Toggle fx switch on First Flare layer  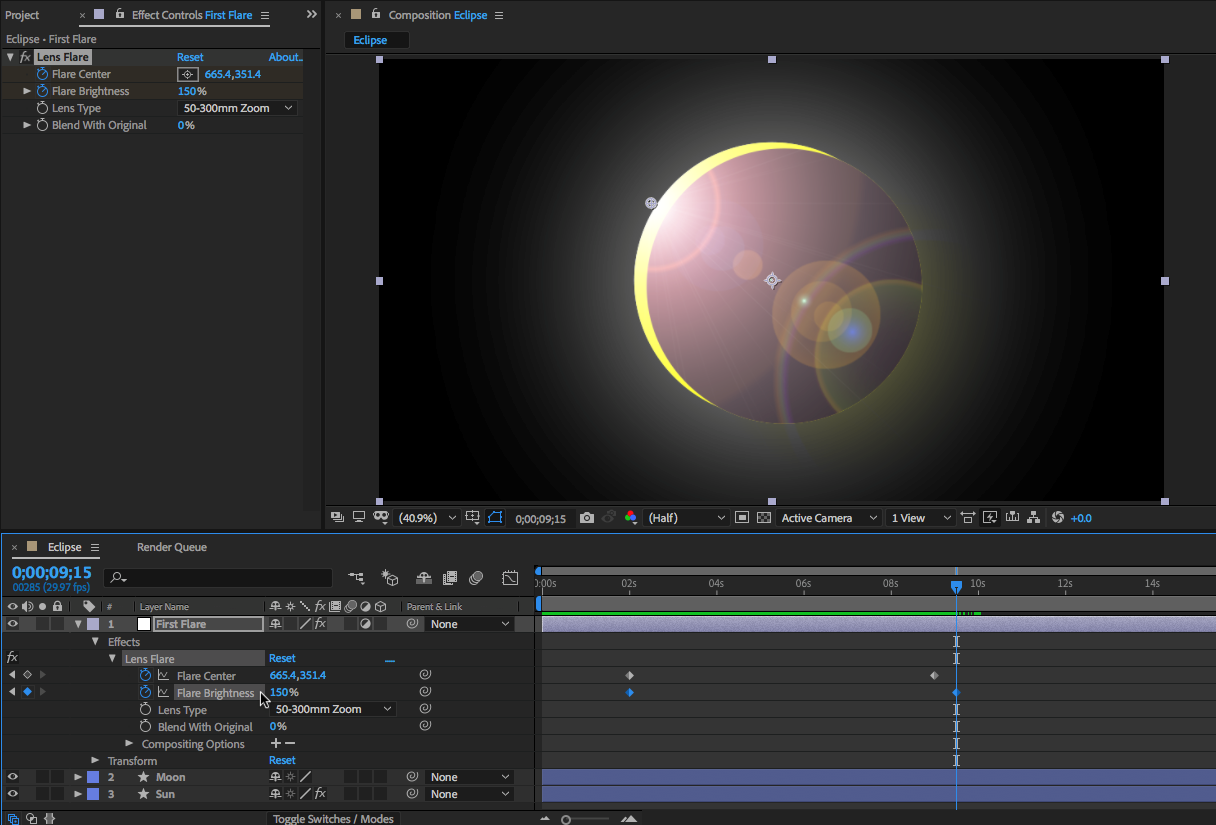click(x=320, y=624)
